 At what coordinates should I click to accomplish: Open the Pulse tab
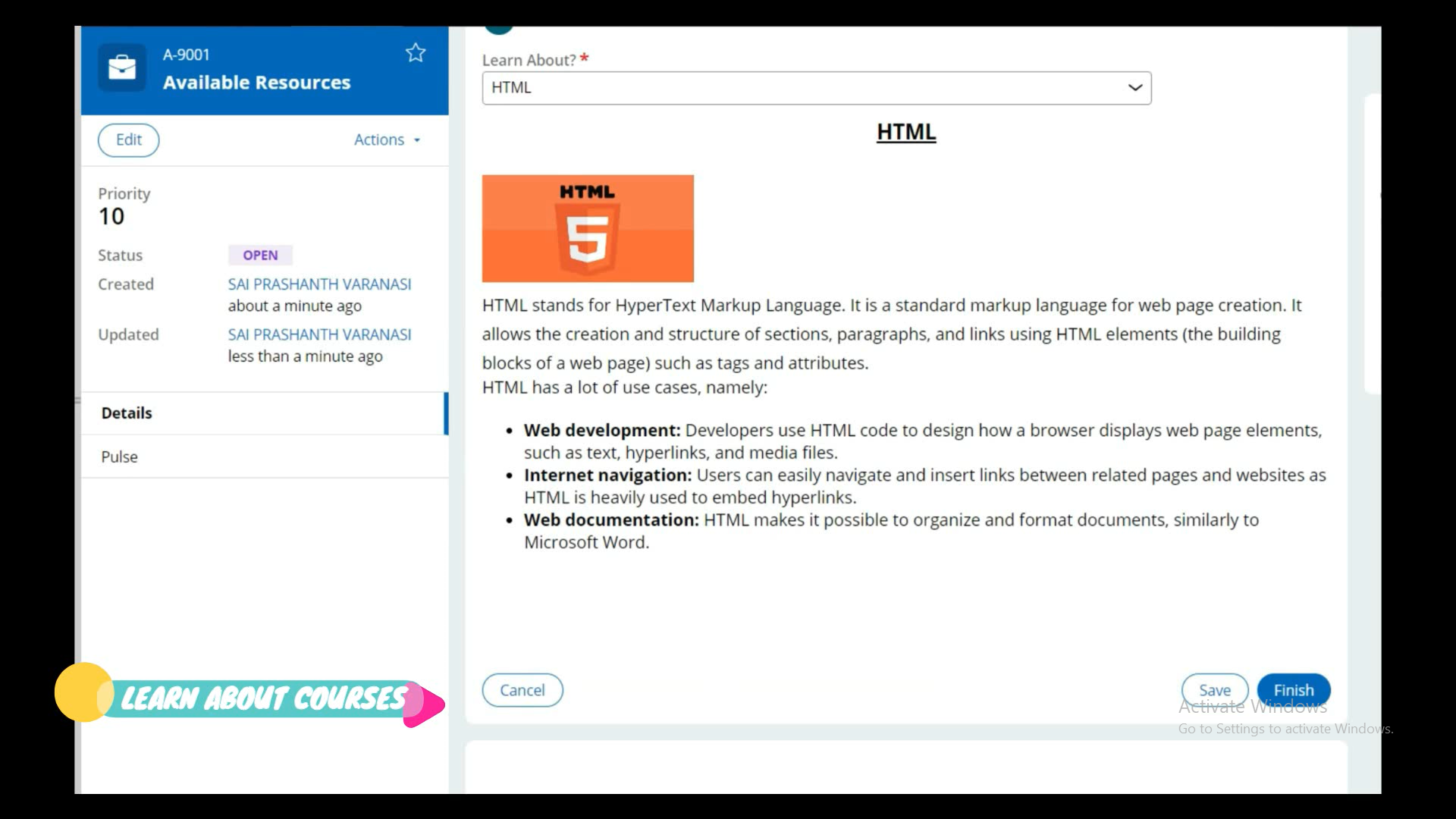coord(120,457)
